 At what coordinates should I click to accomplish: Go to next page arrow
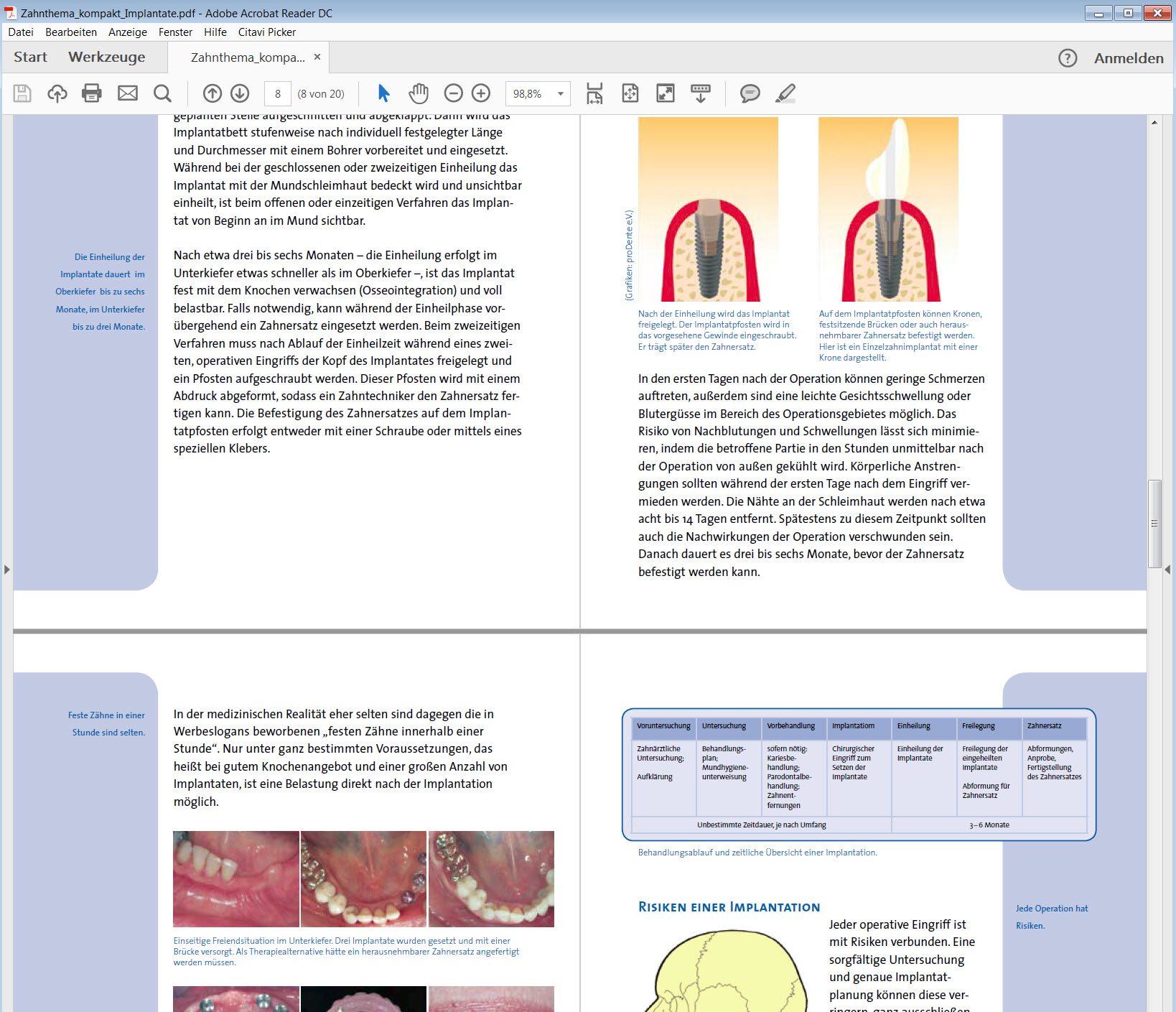(x=240, y=93)
